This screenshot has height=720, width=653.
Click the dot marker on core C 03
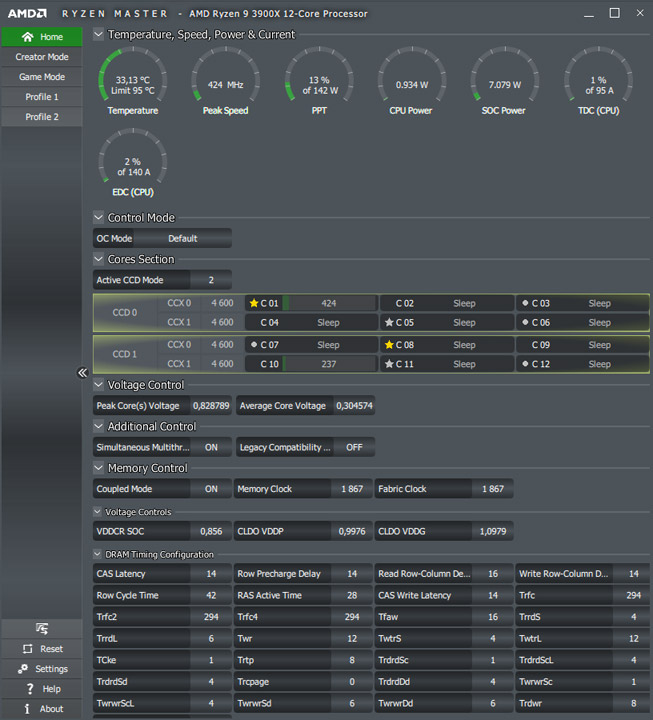525,303
